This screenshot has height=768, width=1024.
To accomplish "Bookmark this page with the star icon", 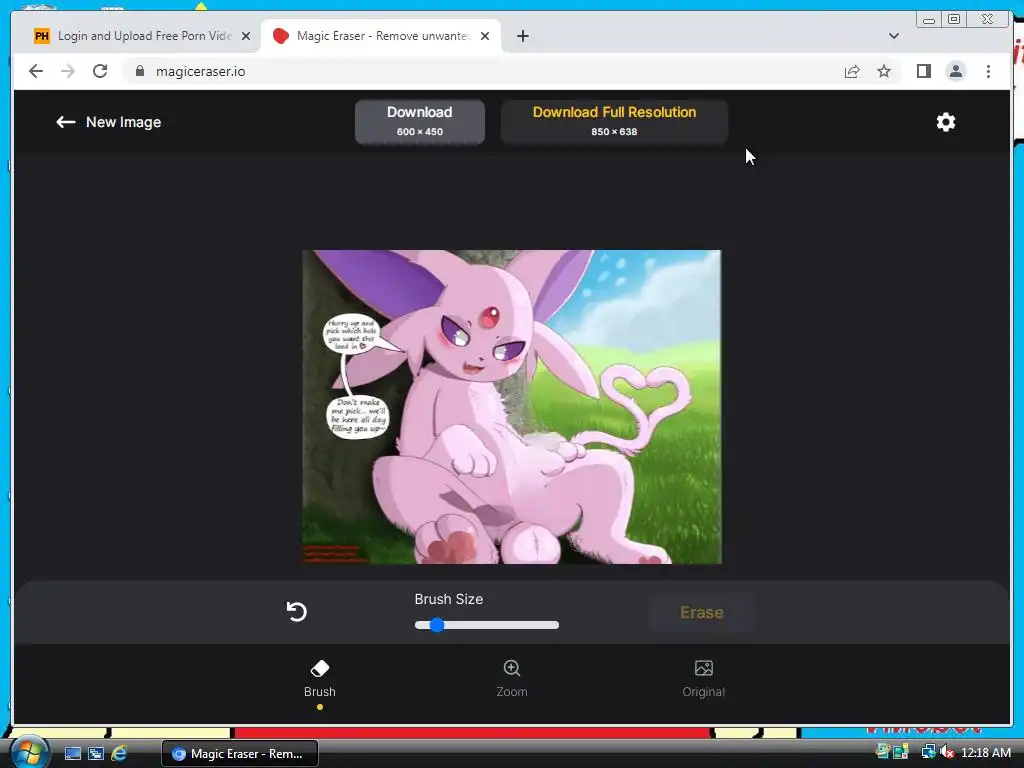I will pos(884,71).
